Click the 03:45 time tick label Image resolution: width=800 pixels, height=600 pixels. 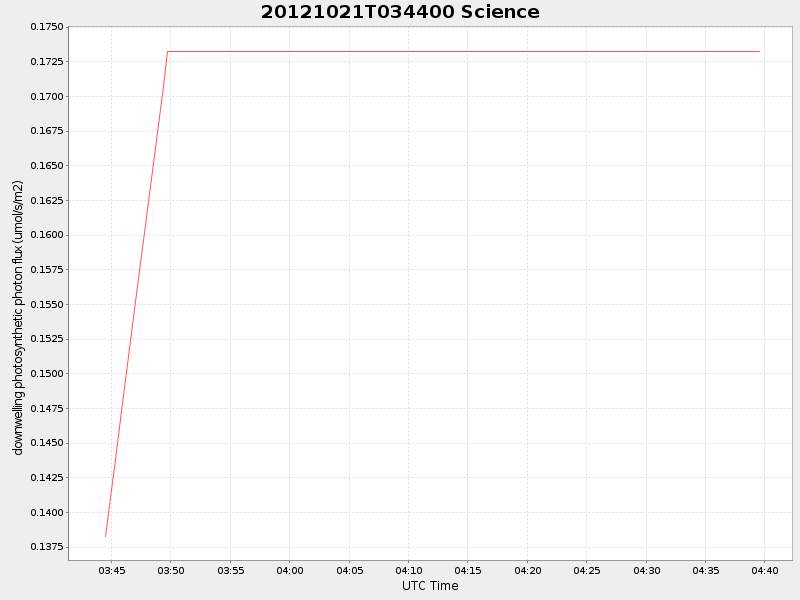click(x=112, y=570)
